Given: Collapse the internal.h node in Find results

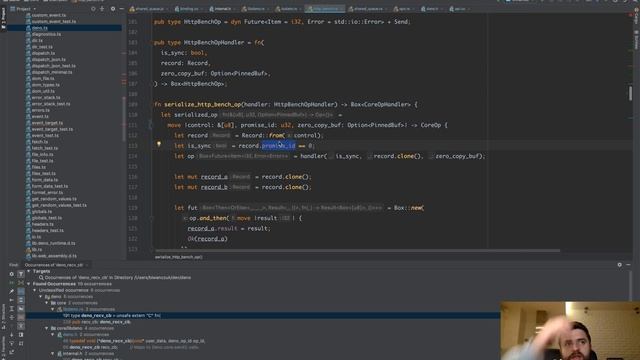Looking at the screenshot, I should pos(53,353).
